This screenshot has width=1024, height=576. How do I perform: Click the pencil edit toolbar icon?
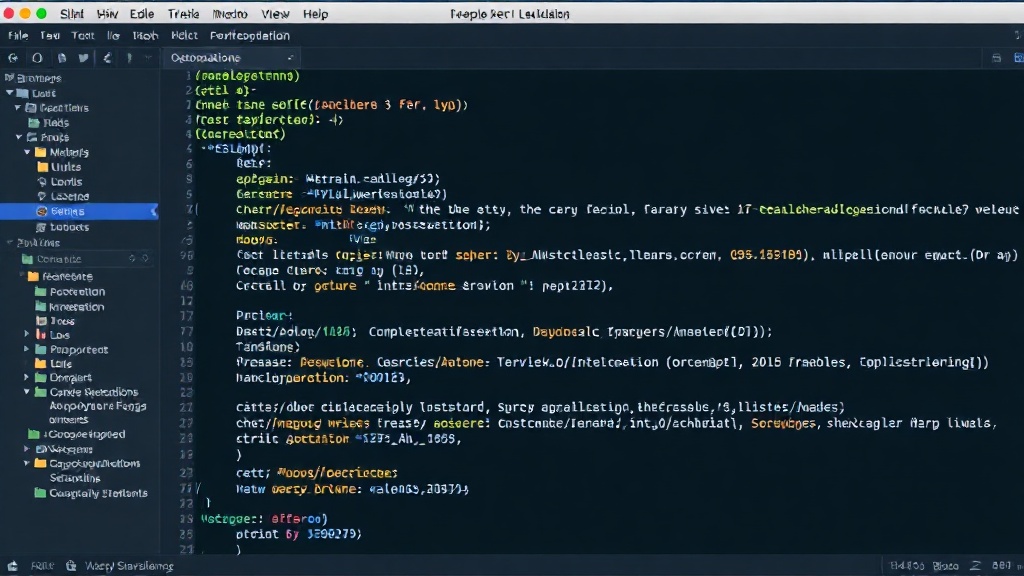pos(107,58)
